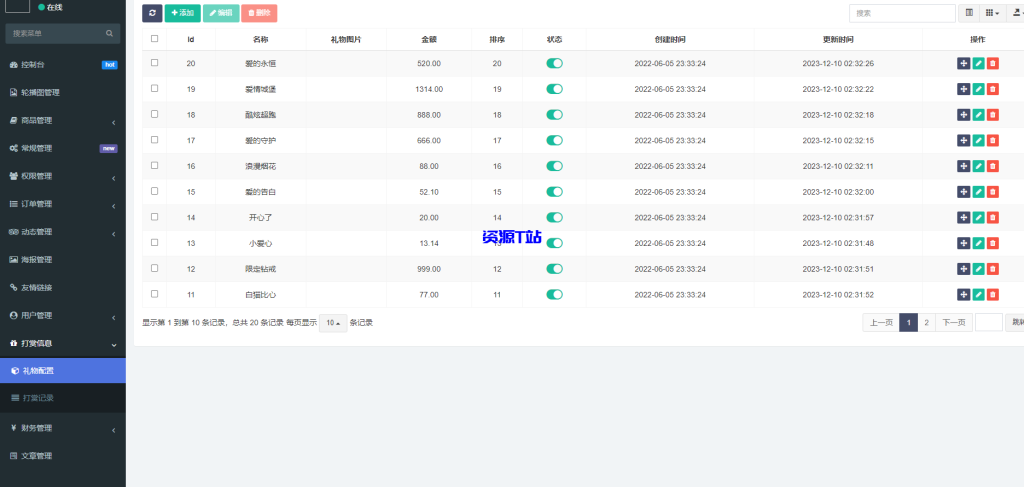
Task: Open the page size dropdown showing 10
Action: pos(333,323)
